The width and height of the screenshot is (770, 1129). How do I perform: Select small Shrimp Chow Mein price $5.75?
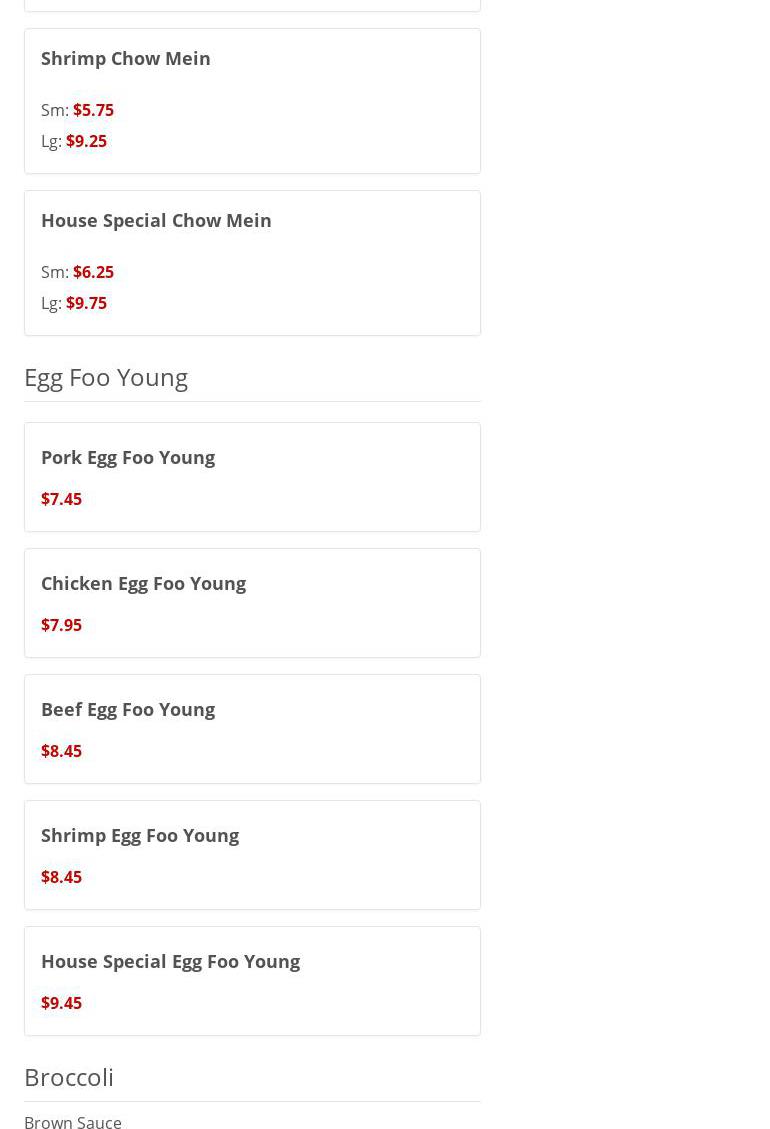[93, 110]
